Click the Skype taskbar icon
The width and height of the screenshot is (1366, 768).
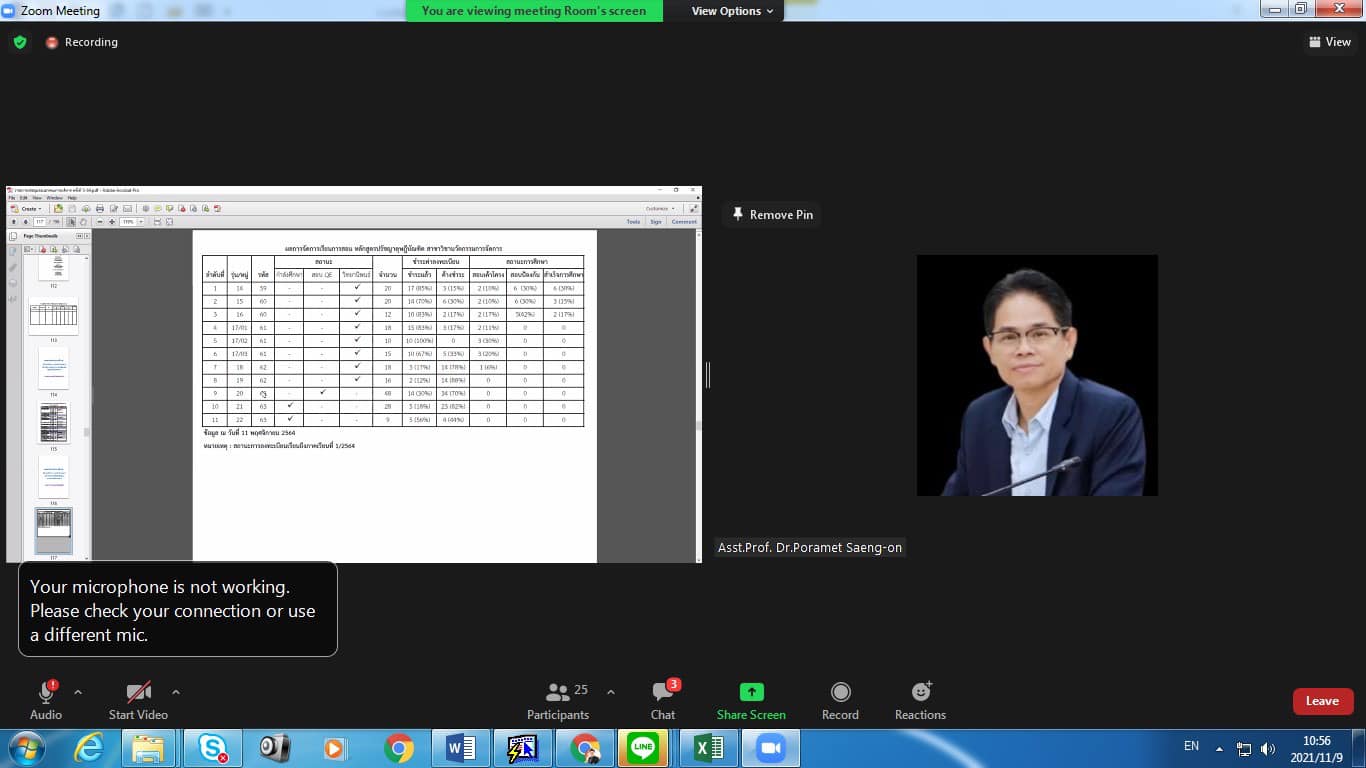212,748
